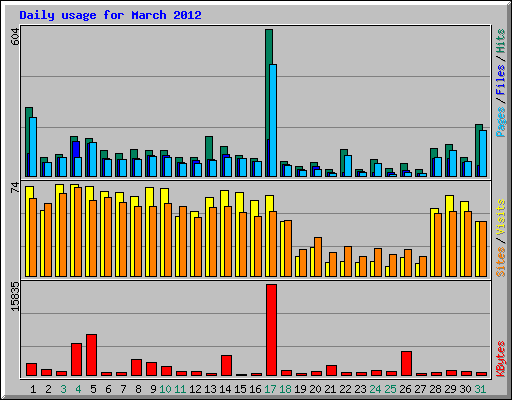Click the vertical 'Visits' legend label

coord(501,218)
